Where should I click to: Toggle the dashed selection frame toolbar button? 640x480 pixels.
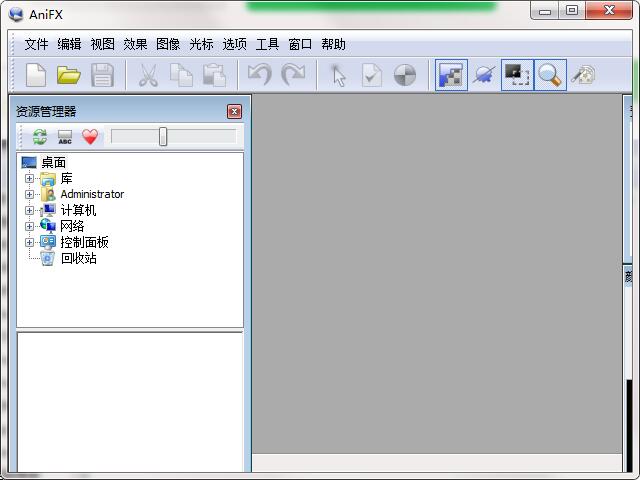[517, 75]
